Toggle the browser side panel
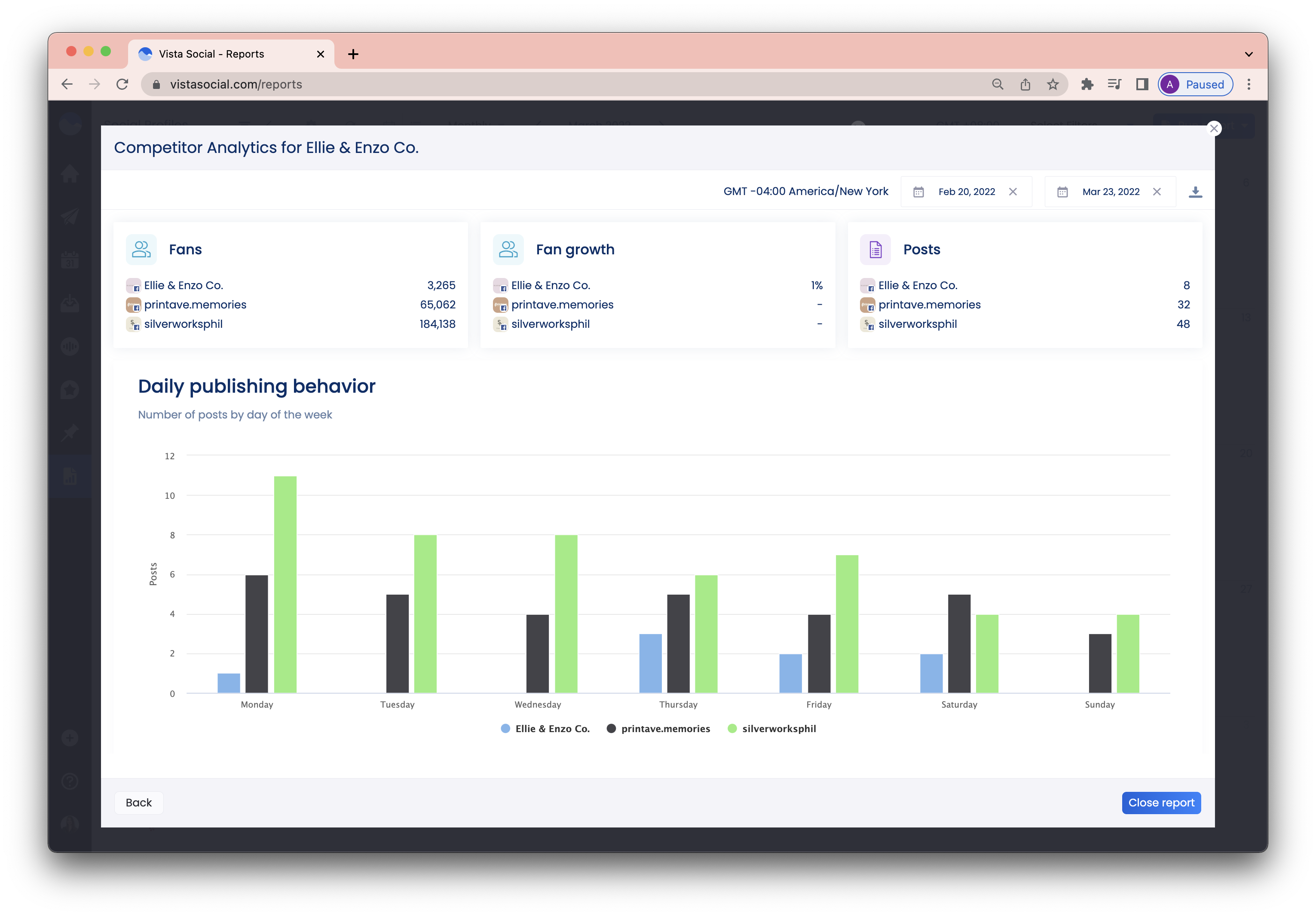The width and height of the screenshot is (1316, 916). click(x=1142, y=84)
